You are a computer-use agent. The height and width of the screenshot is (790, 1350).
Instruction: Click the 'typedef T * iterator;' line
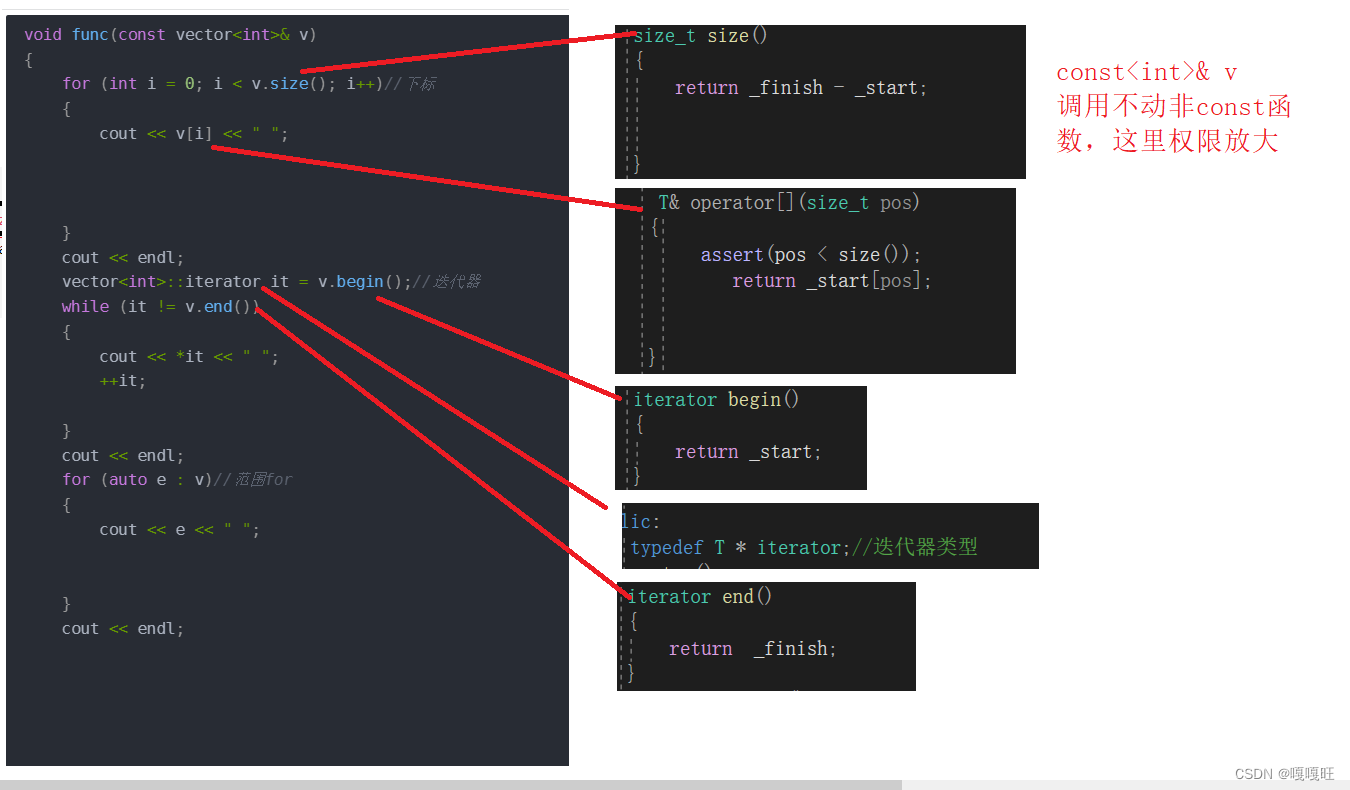[x=804, y=548]
